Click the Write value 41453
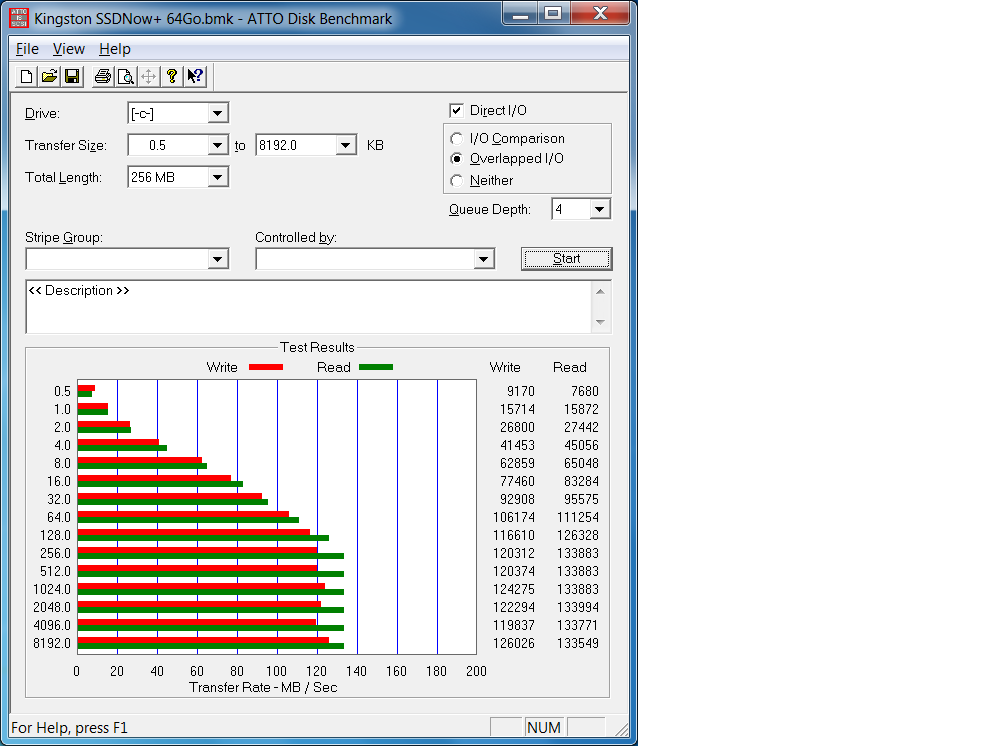Screen dimensions: 1008x746 (x=518, y=445)
